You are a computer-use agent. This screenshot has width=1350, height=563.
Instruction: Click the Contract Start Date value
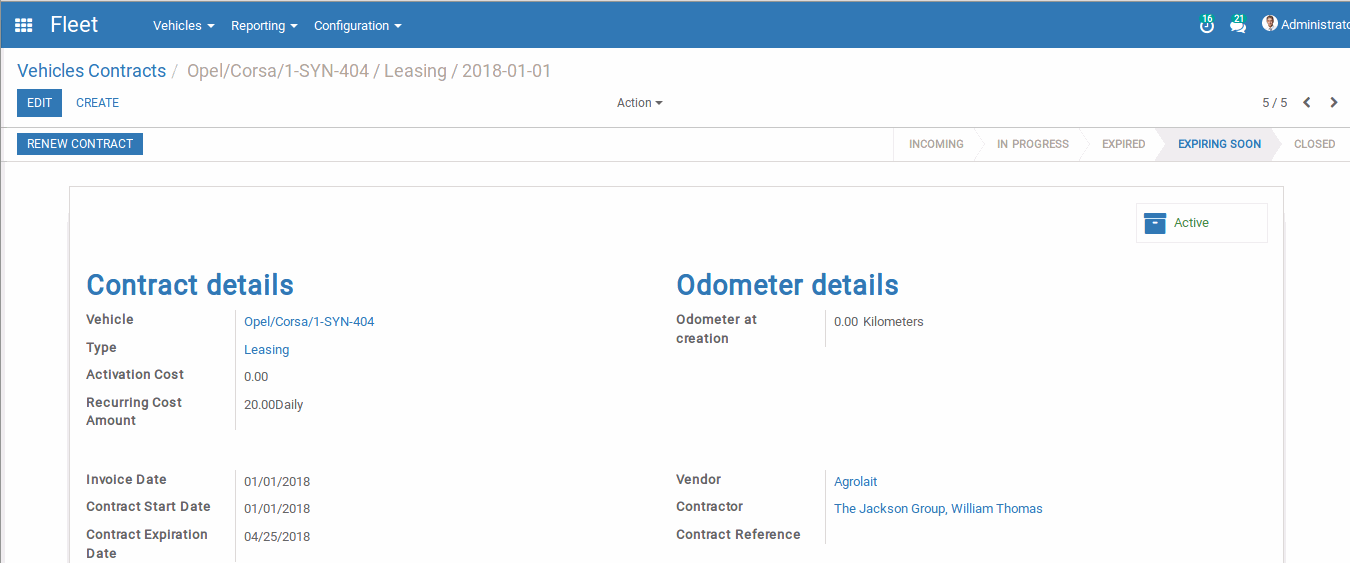pos(277,509)
